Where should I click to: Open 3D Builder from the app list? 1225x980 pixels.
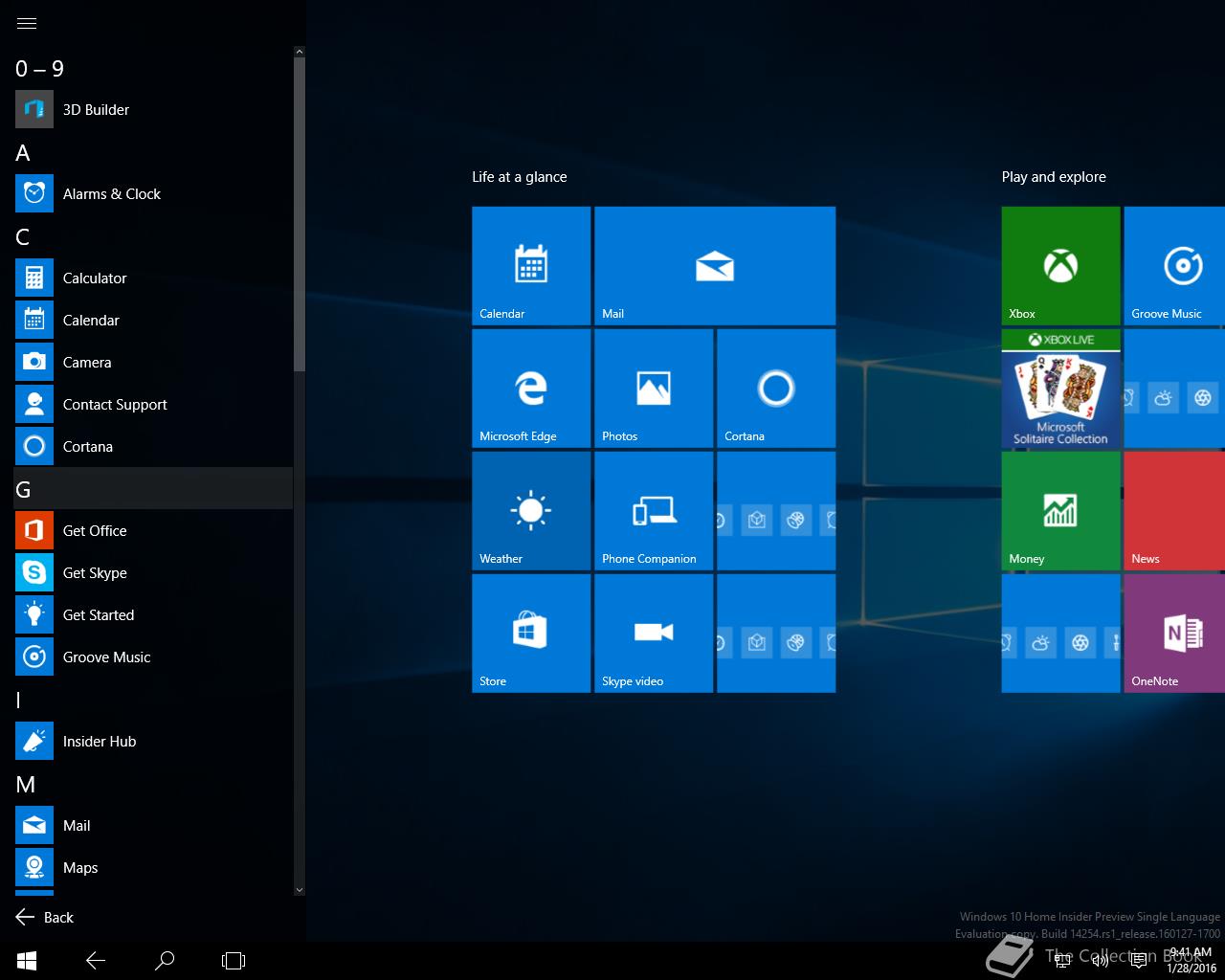[x=153, y=109]
